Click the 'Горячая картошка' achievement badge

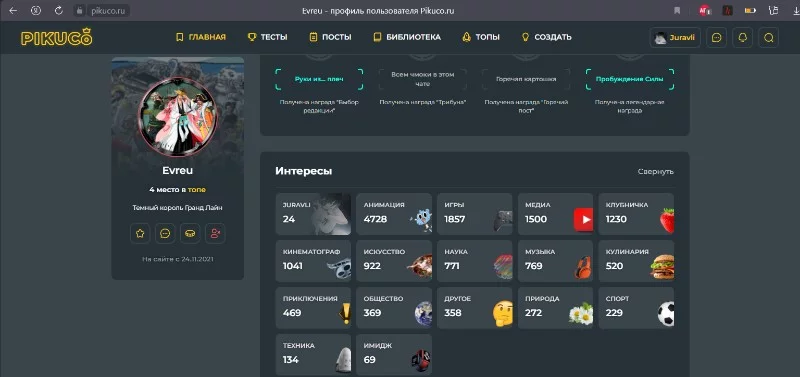tap(526, 79)
